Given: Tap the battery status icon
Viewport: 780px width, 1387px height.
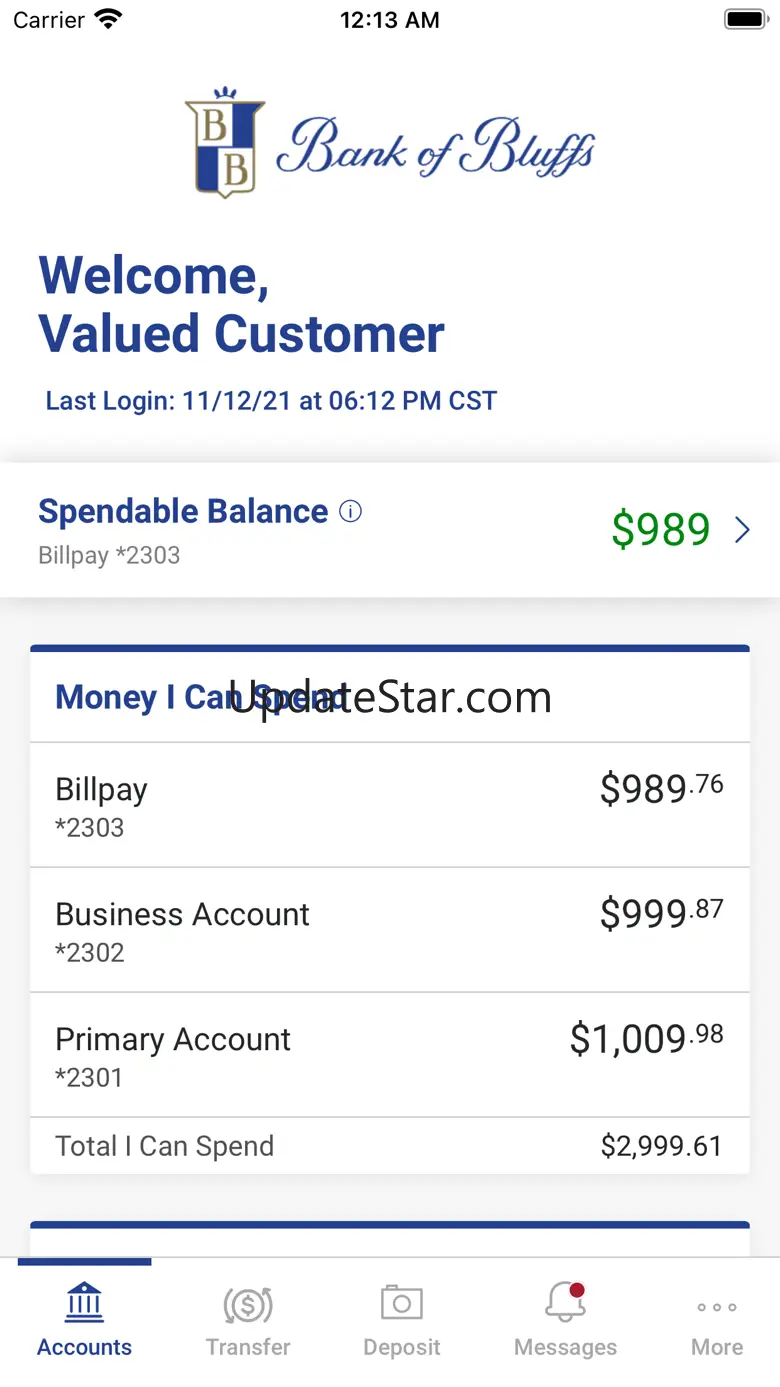Looking at the screenshot, I should (x=745, y=20).
